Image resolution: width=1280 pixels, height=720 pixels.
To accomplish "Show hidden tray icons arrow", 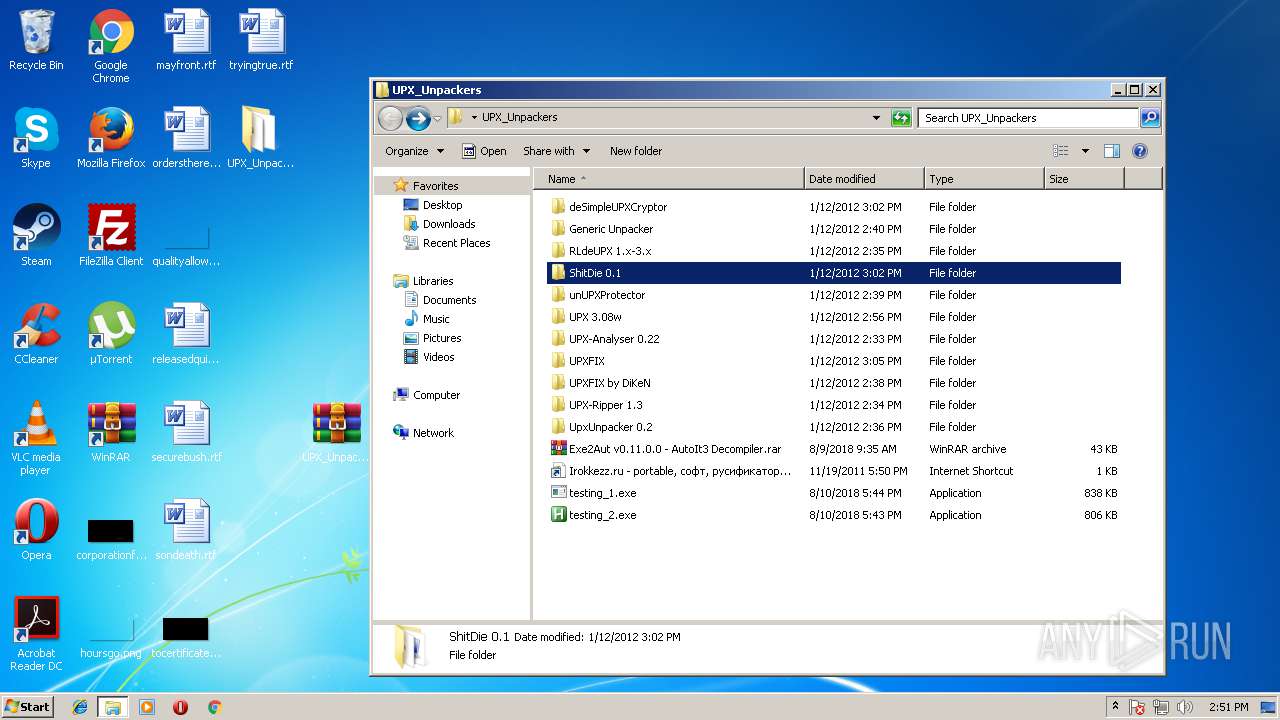I will tap(1115, 706).
